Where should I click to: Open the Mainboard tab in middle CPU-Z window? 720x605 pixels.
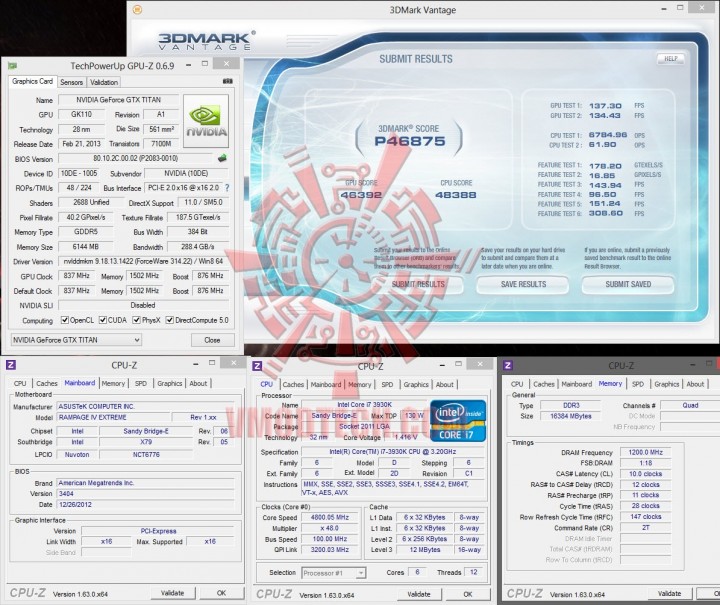coord(326,385)
